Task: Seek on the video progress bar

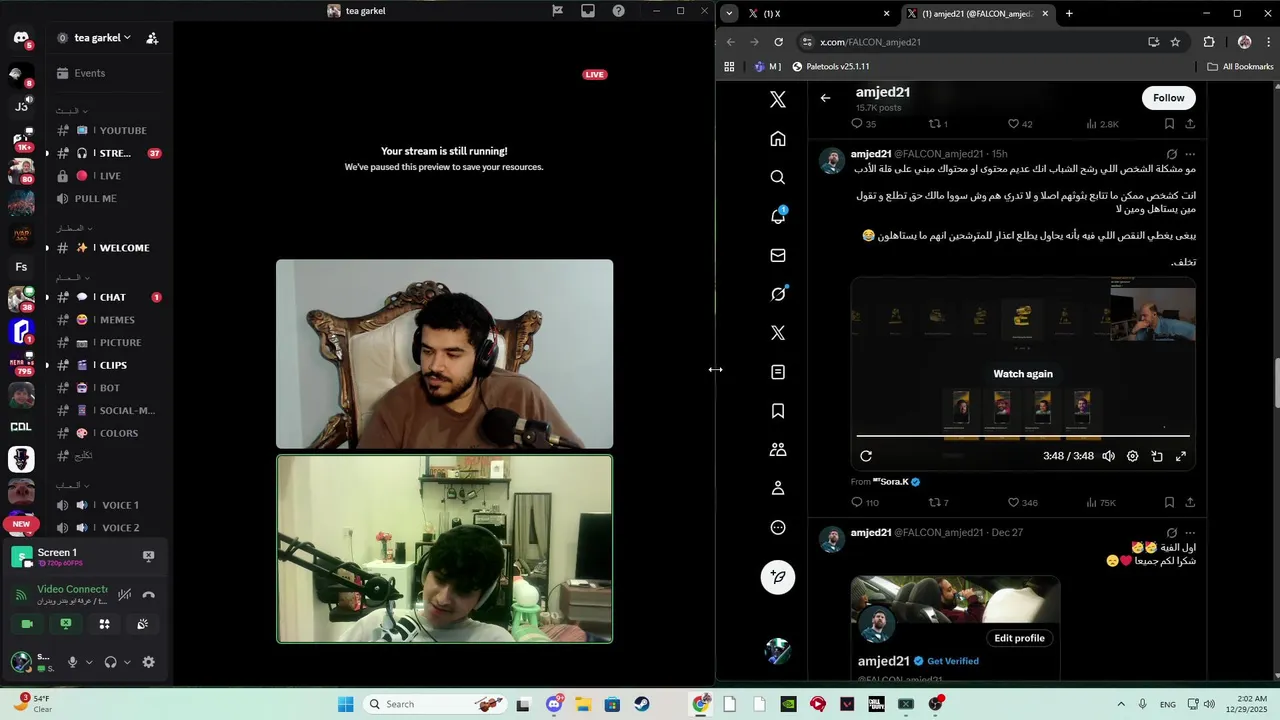Action: point(1023,436)
